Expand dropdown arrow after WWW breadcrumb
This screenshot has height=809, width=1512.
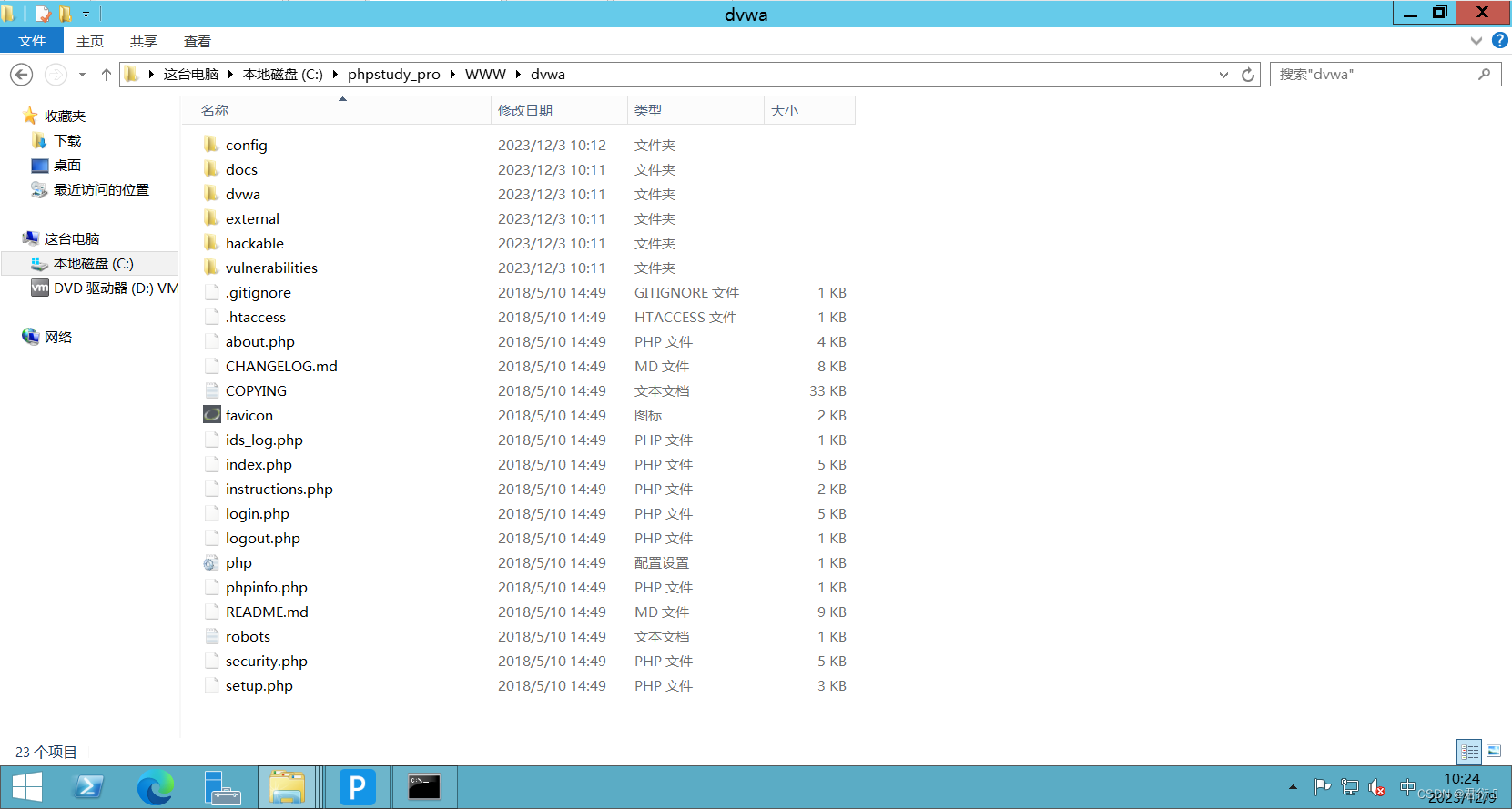pyautogui.click(x=518, y=75)
